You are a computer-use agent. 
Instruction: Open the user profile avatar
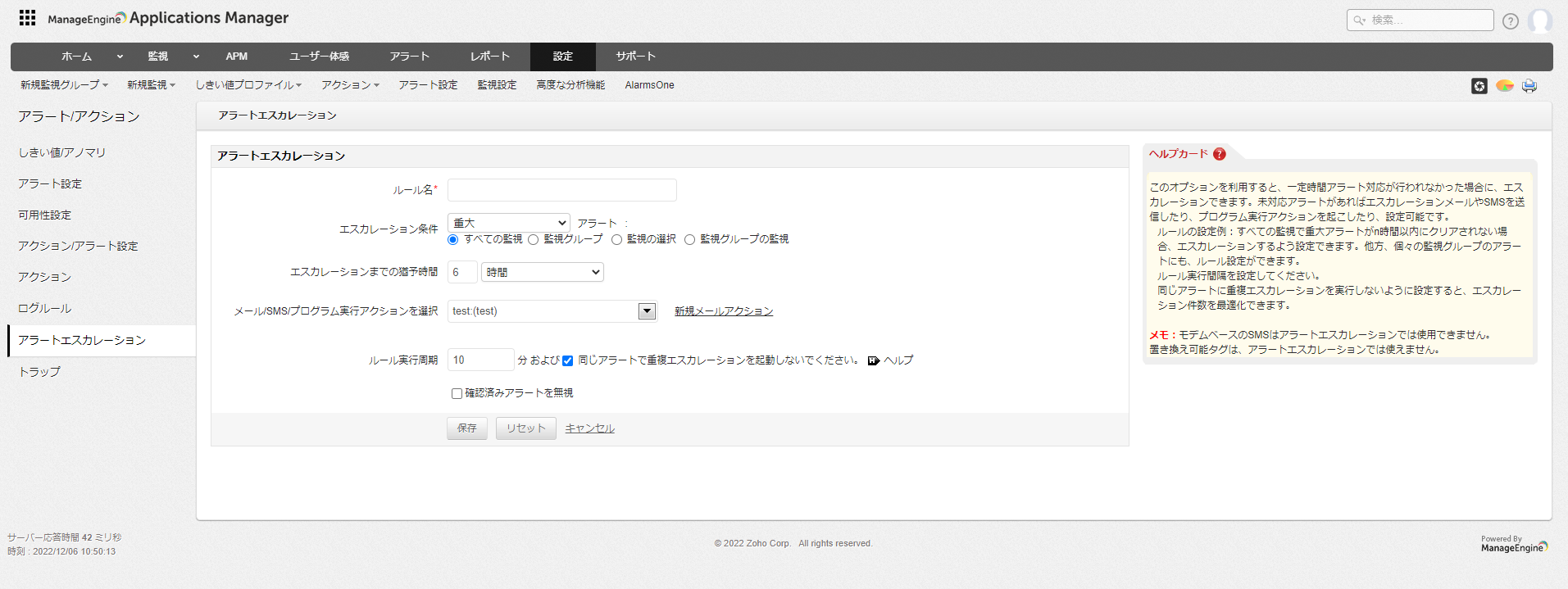[x=1539, y=21]
